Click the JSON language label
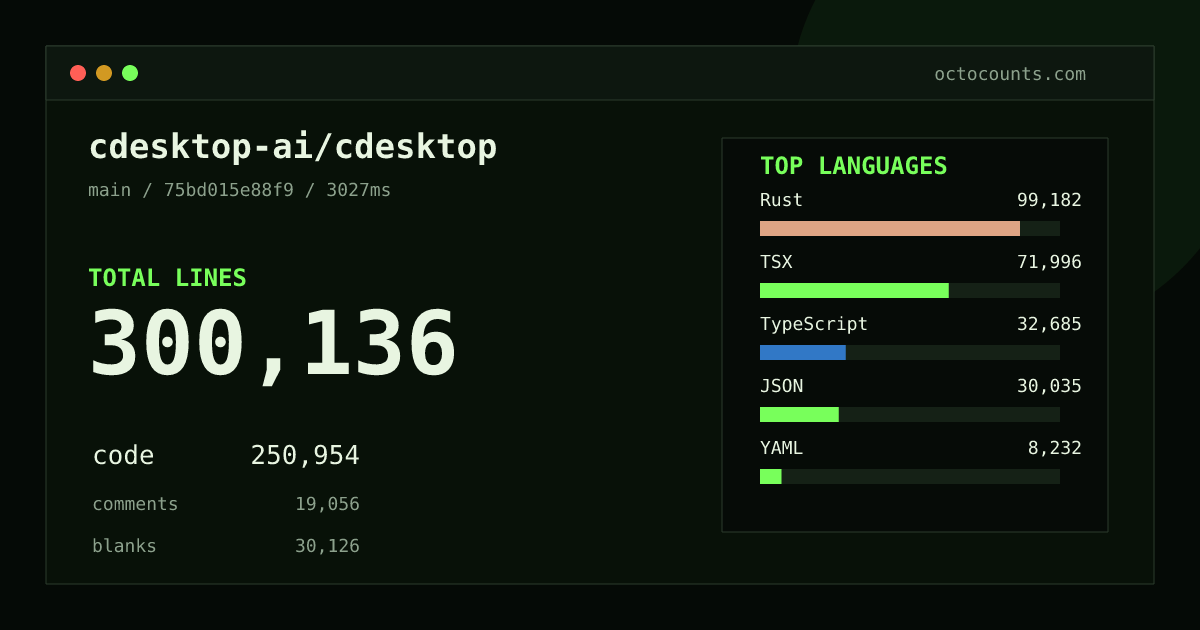1200x630 pixels. click(x=781, y=386)
